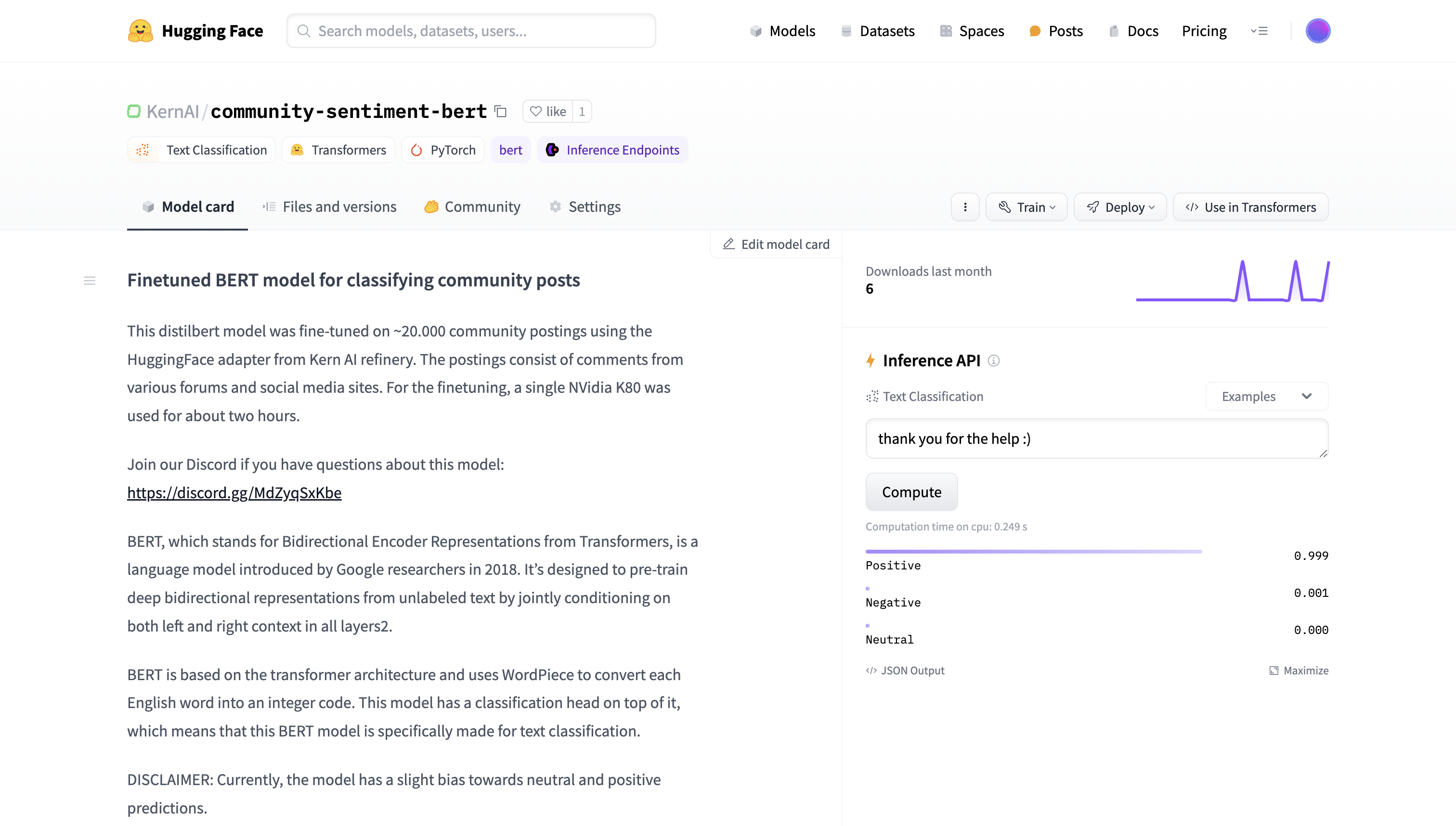Click the KernAI organization avatar icon

click(134, 111)
